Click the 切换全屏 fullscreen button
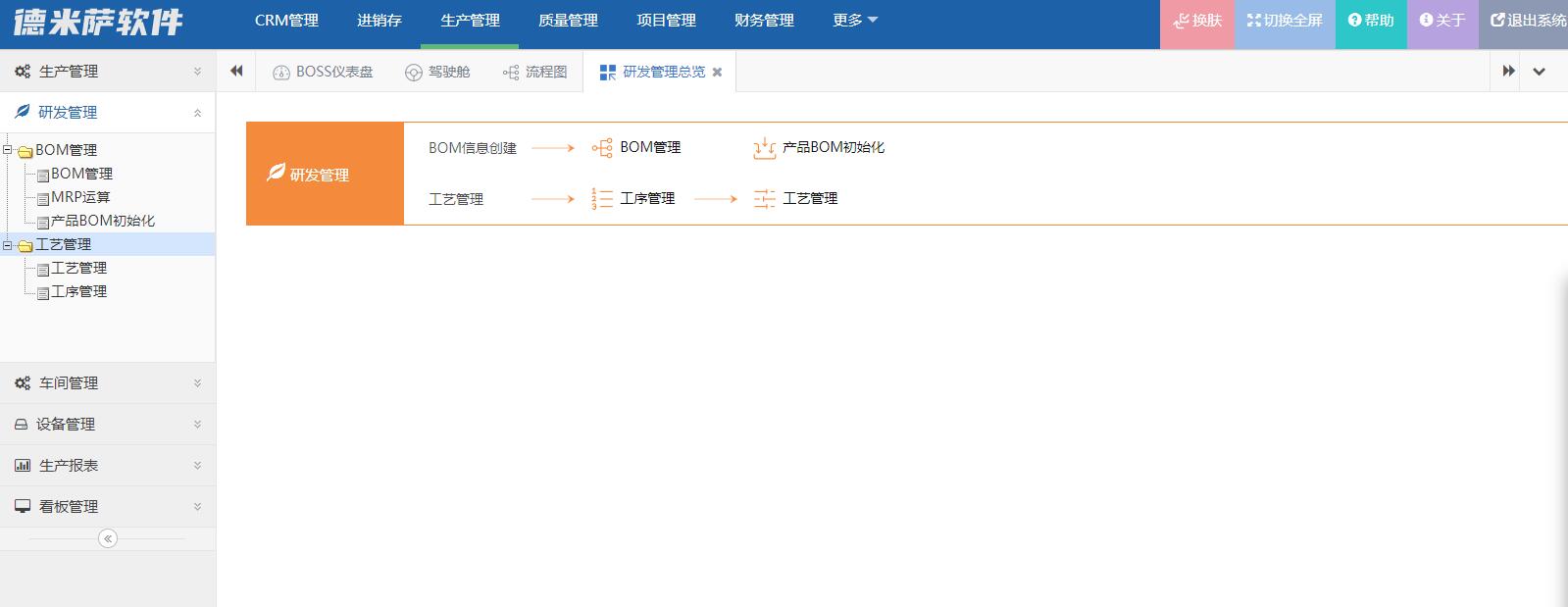Screen dimensions: 1568x607 coord(1285,21)
